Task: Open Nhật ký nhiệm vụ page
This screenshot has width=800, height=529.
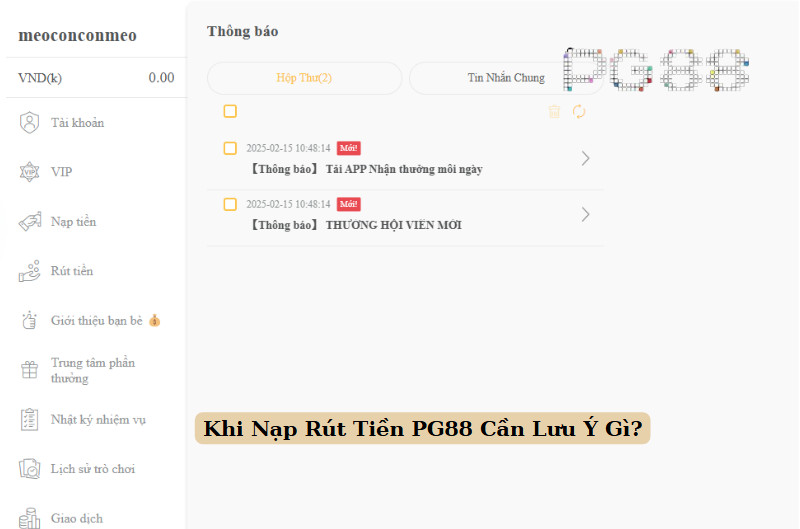Action: coord(96,419)
